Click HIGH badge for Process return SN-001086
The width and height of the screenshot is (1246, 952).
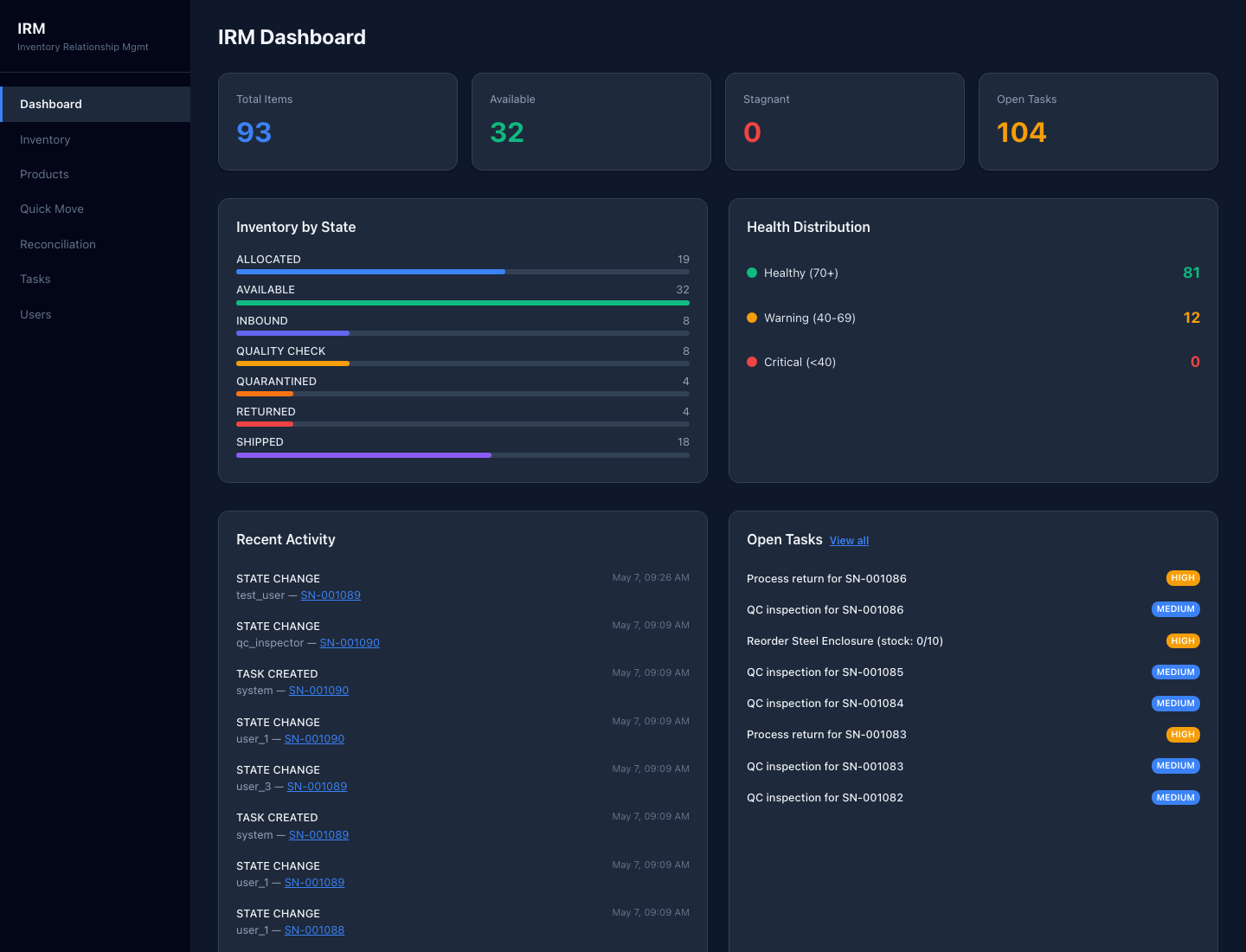[1183, 578]
